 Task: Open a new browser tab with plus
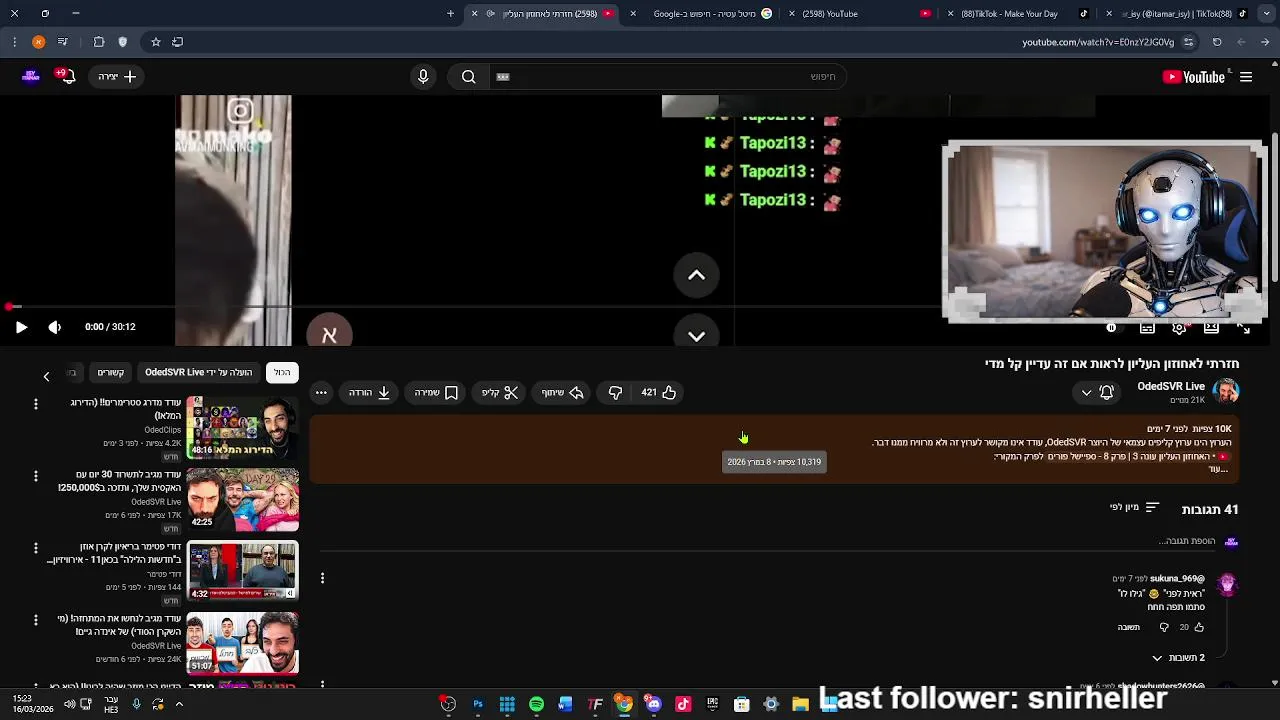coord(450,14)
